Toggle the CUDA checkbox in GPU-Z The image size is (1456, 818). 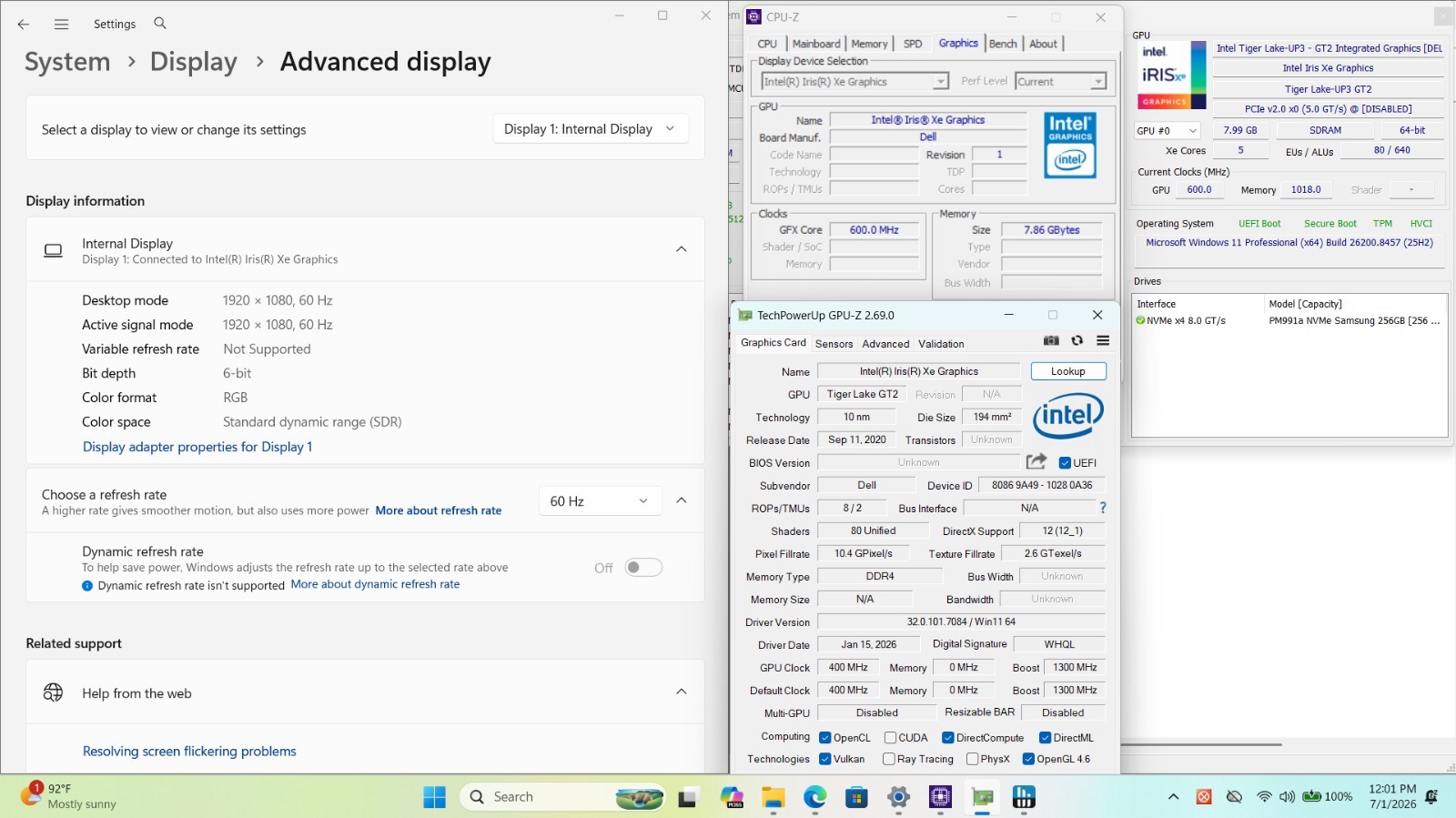point(890,738)
